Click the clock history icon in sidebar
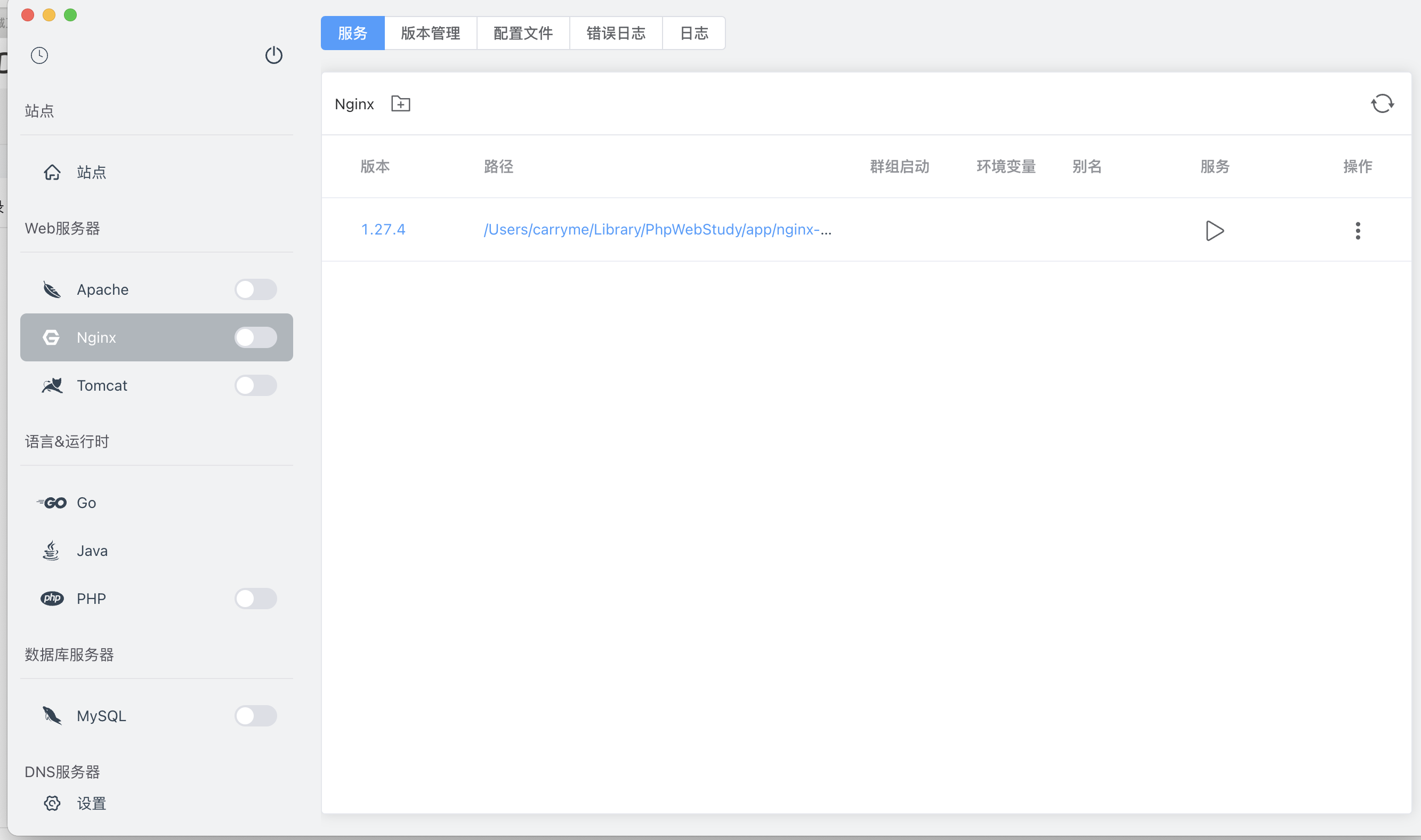The image size is (1421, 840). (x=39, y=55)
